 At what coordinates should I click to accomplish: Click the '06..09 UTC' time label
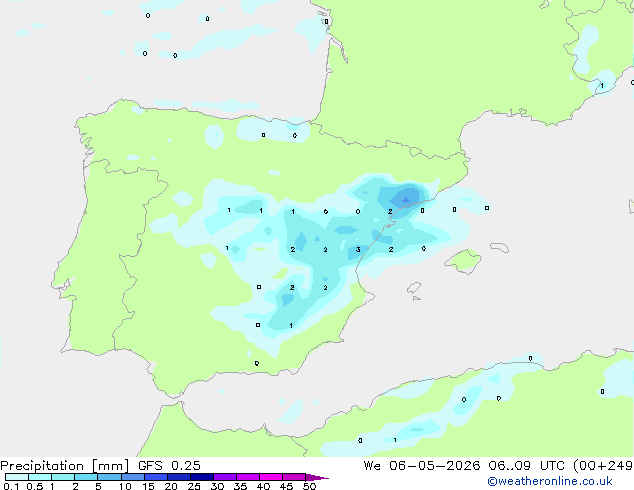524,466
